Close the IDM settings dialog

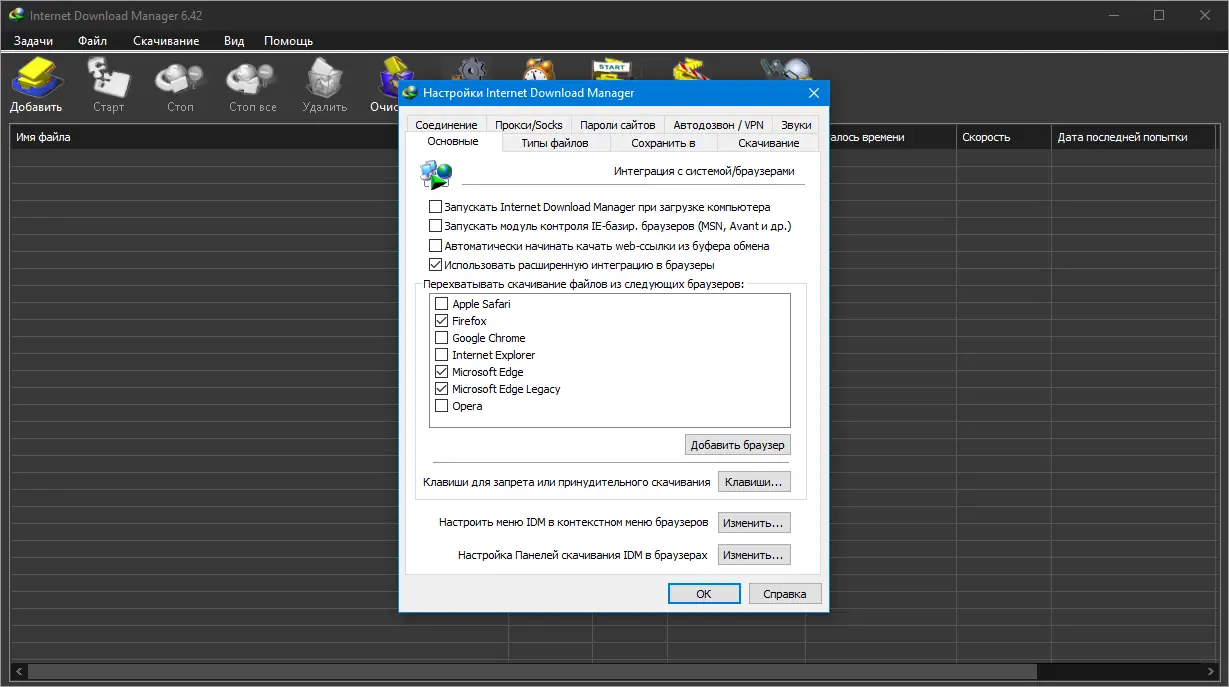(x=814, y=93)
